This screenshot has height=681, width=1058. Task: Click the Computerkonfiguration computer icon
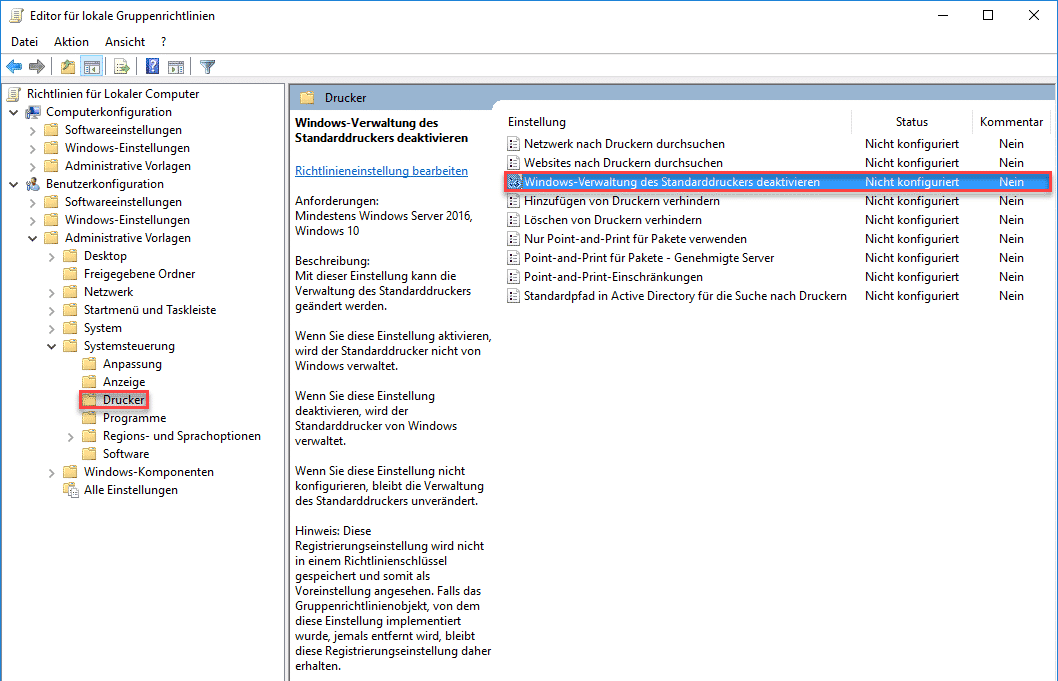33,112
